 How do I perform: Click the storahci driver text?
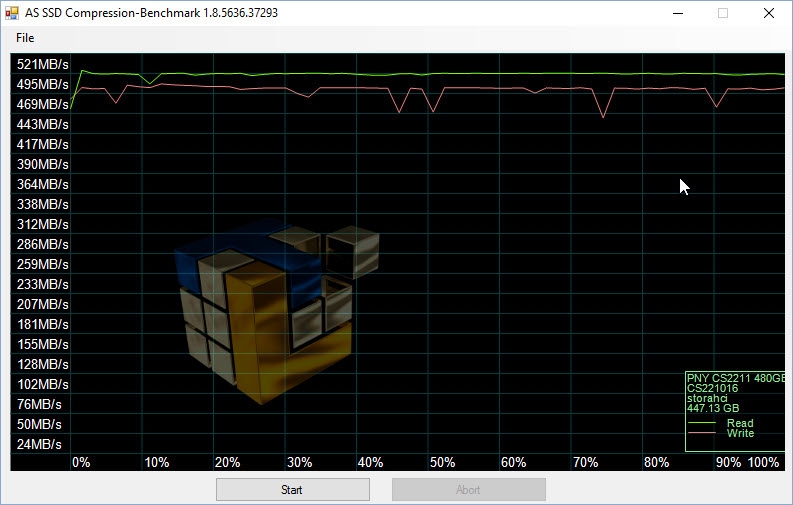(707, 398)
